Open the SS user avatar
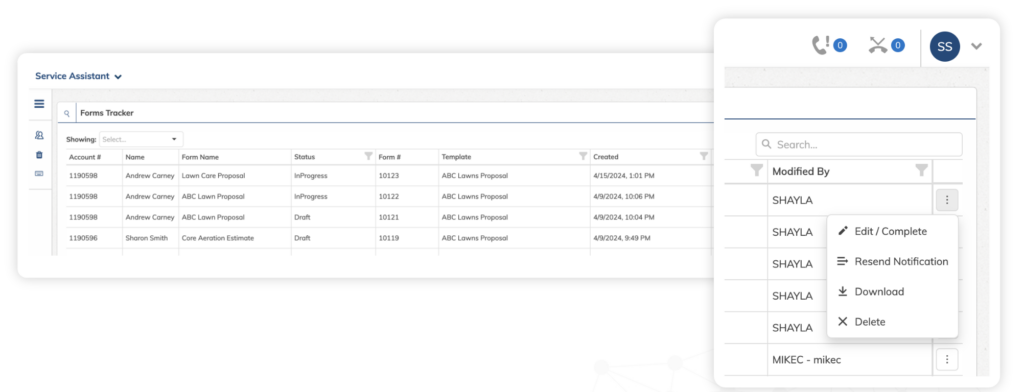 pos(944,46)
